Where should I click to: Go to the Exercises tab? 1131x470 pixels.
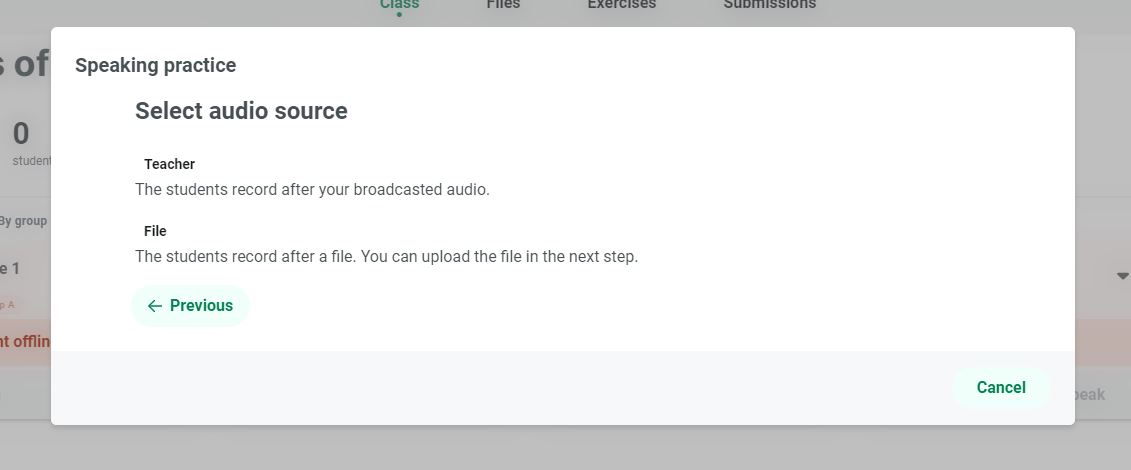tap(621, 6)
